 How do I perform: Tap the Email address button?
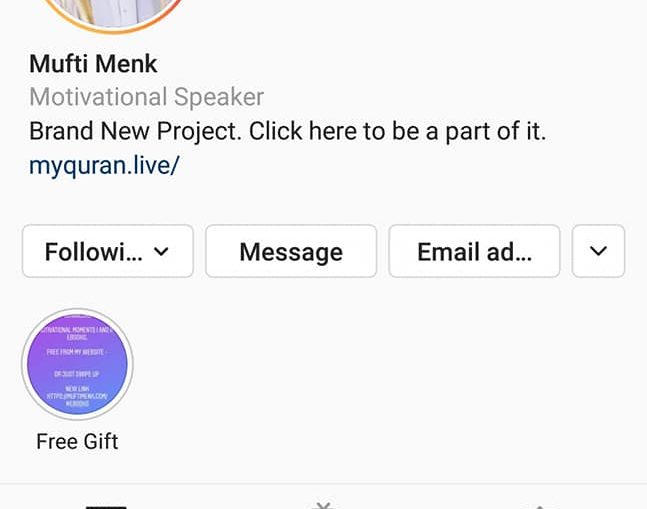474,251
